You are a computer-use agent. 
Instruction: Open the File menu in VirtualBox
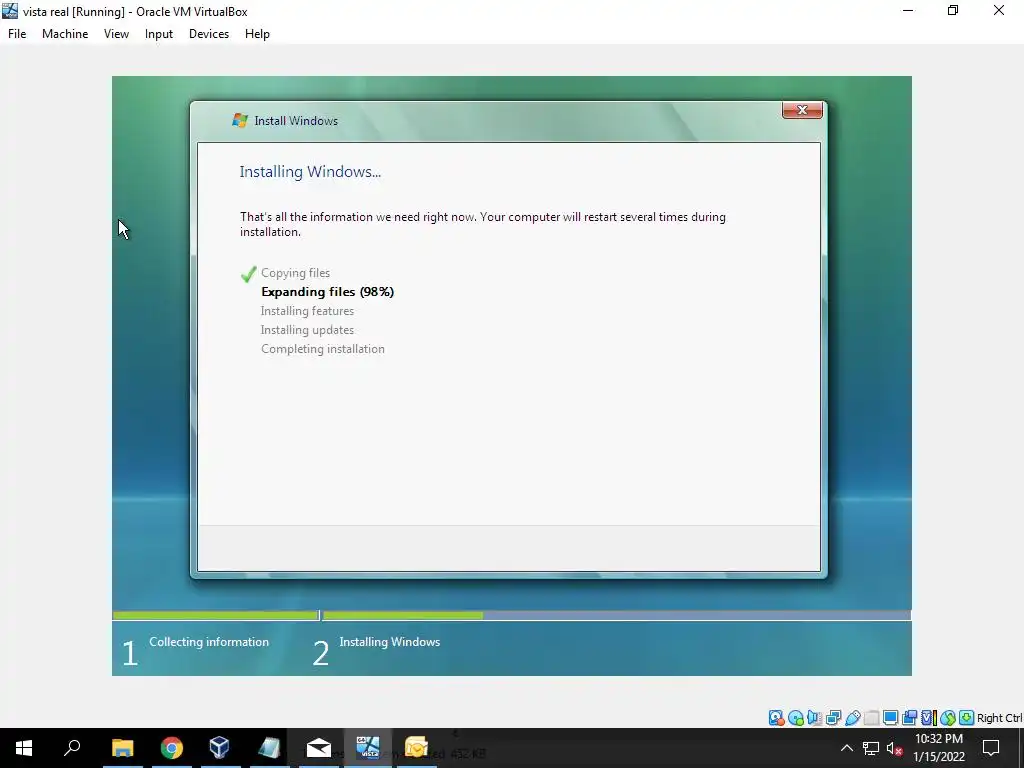point(17,34)
